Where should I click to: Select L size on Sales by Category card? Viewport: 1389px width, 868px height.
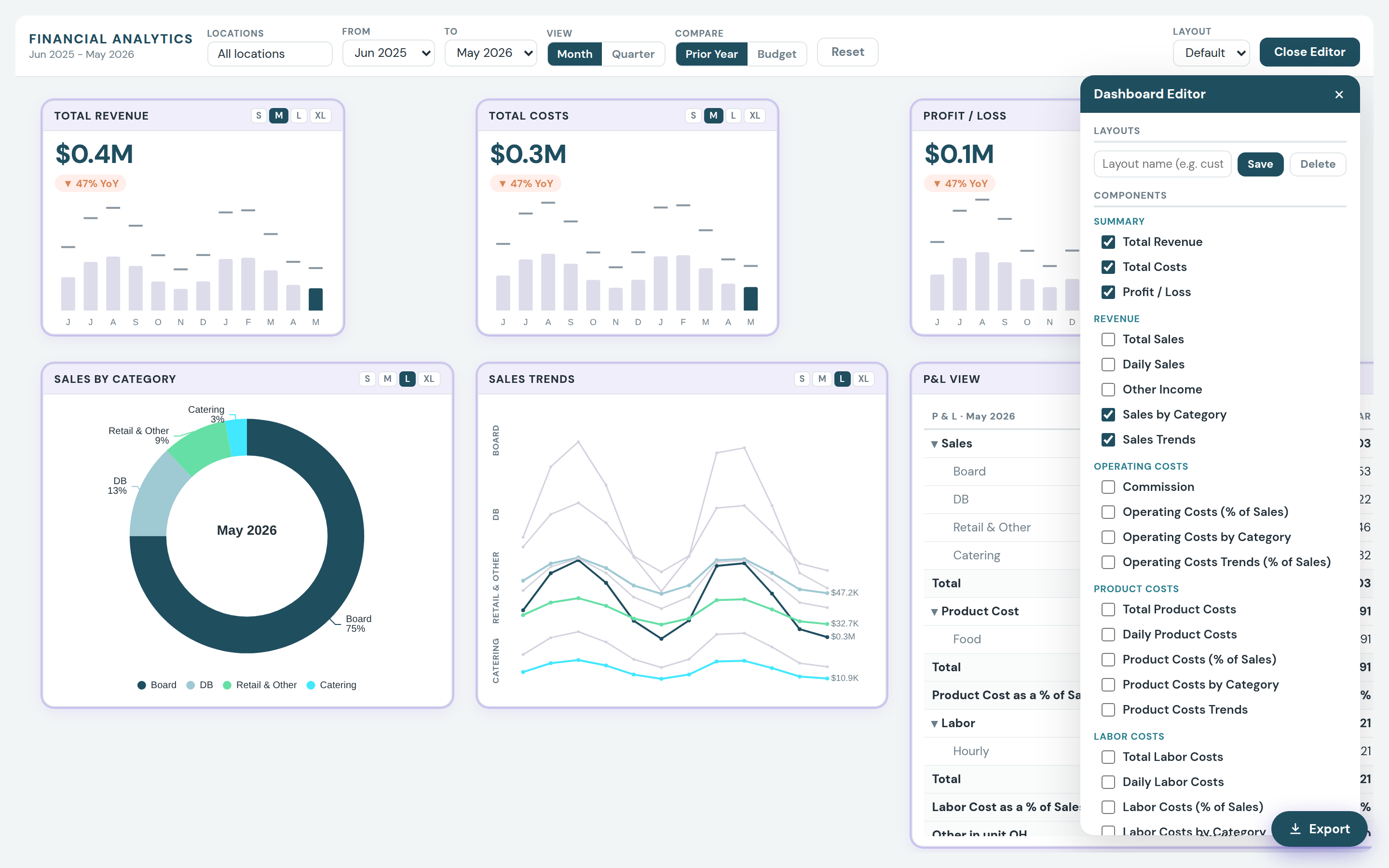[x=408, y=379]
